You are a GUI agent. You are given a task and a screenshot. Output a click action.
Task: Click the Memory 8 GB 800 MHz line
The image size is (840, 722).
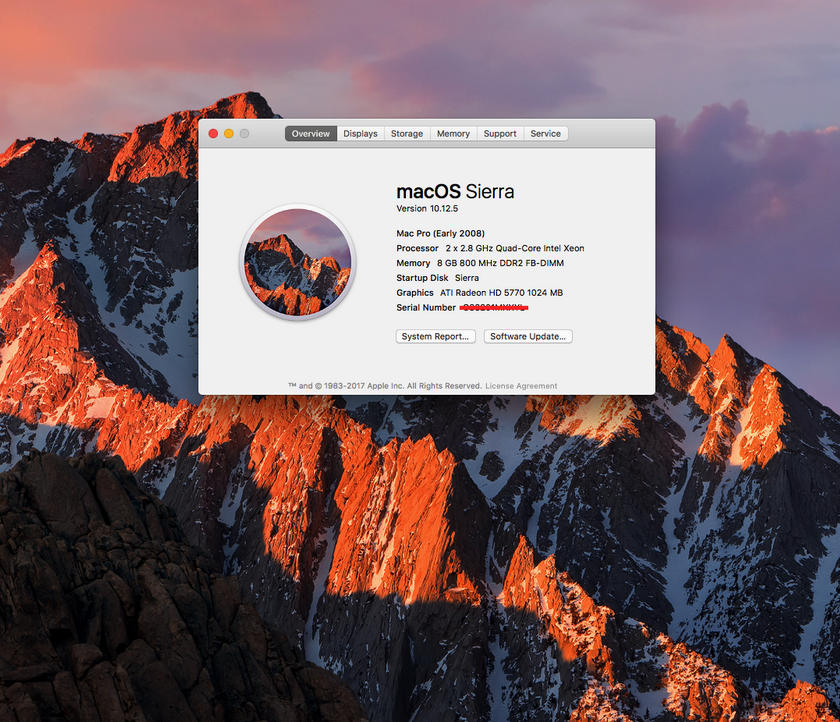coord(480,263)
